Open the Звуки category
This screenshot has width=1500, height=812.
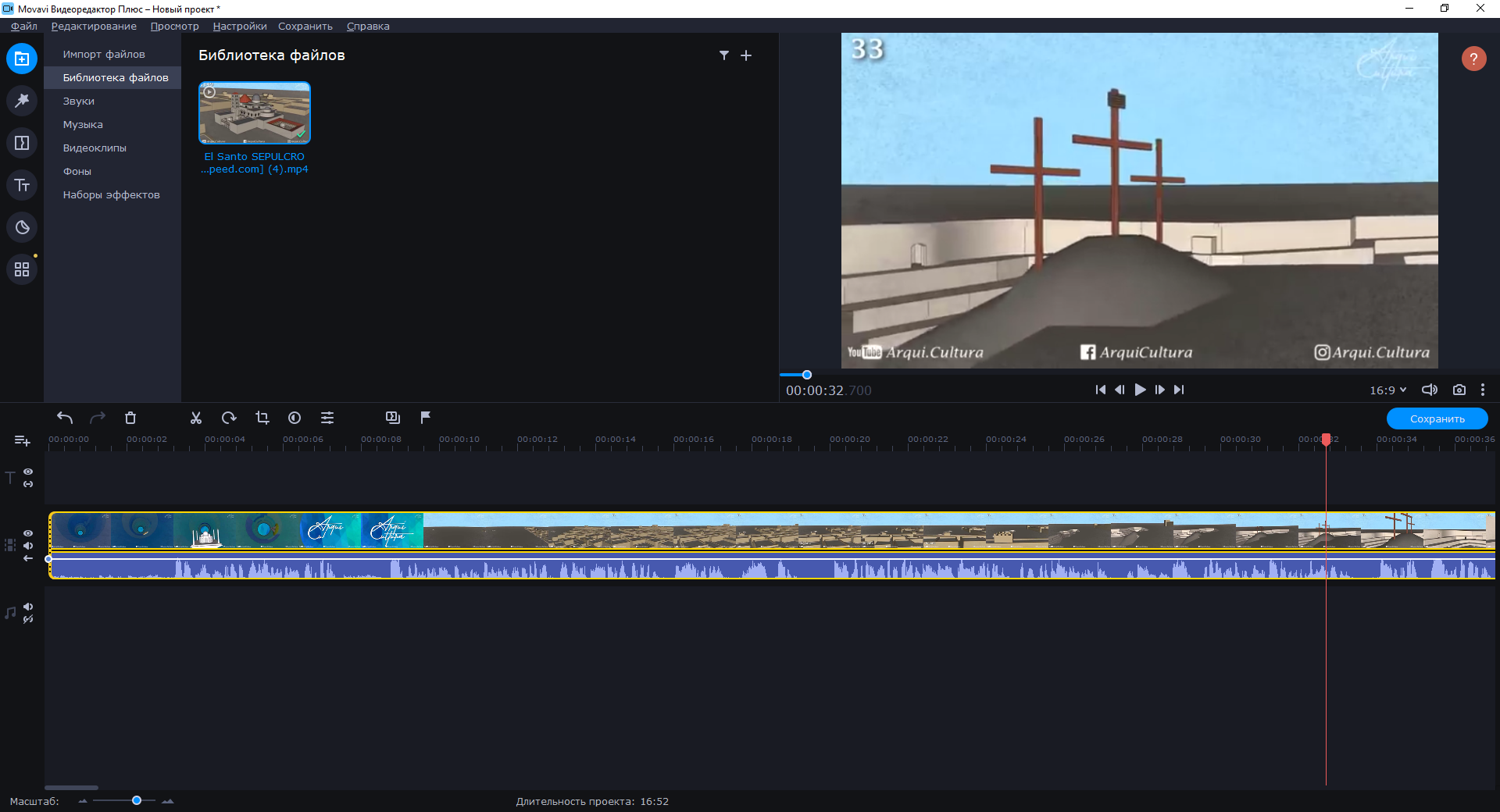[112, 101]
